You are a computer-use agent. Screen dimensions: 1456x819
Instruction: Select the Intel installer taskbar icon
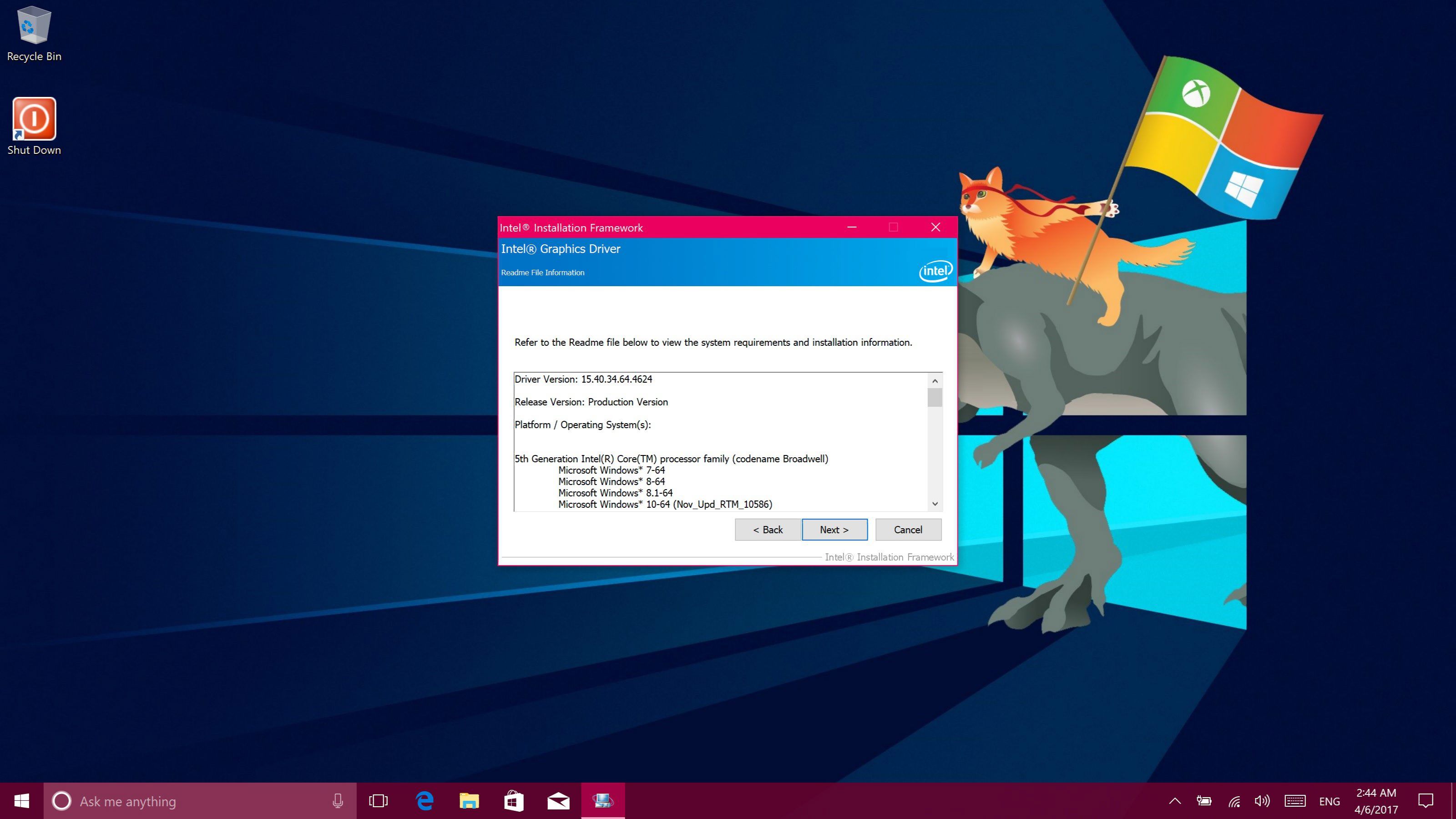[x=603, y=801]
